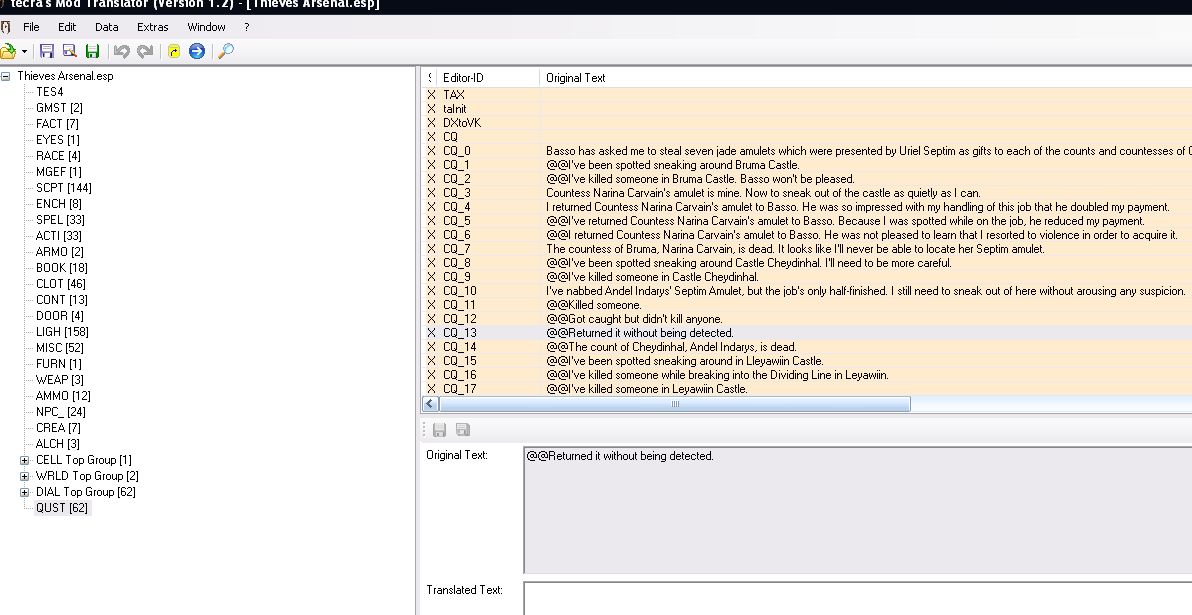Viewport: 1192px width, 615px height.
Task: Click the X status mark of row TAX
Action: (431, 95)
